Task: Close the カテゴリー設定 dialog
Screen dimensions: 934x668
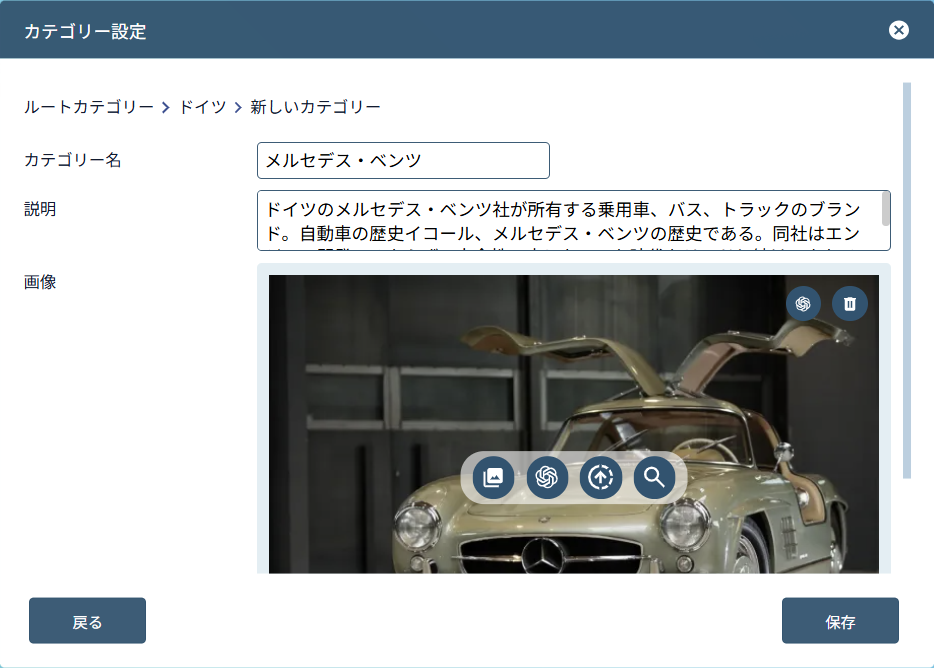Action: 898,30
